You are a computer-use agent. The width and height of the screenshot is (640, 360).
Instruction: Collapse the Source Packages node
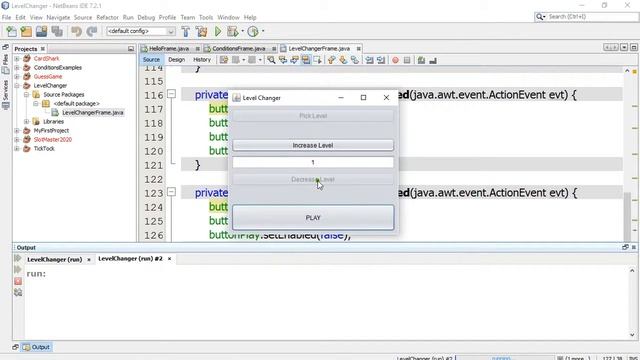pyautogui.click(x=27, y=95)
